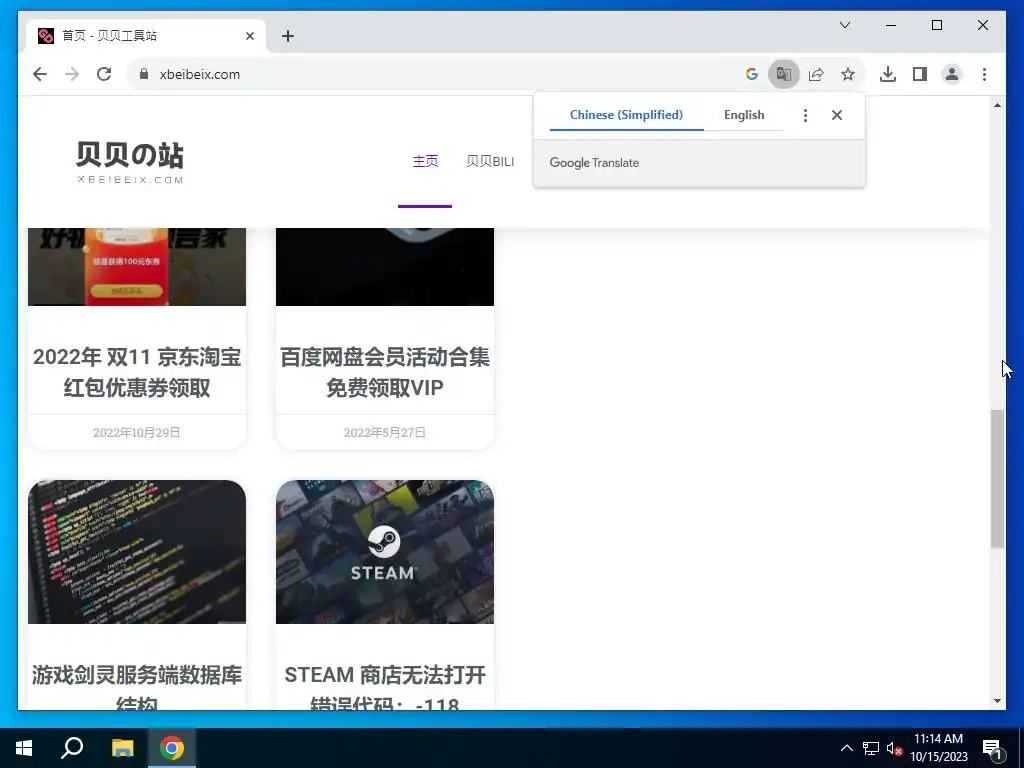Open article 游戏剑灵服务端数据库结构
1024x768 pixels.
point(136,686)
